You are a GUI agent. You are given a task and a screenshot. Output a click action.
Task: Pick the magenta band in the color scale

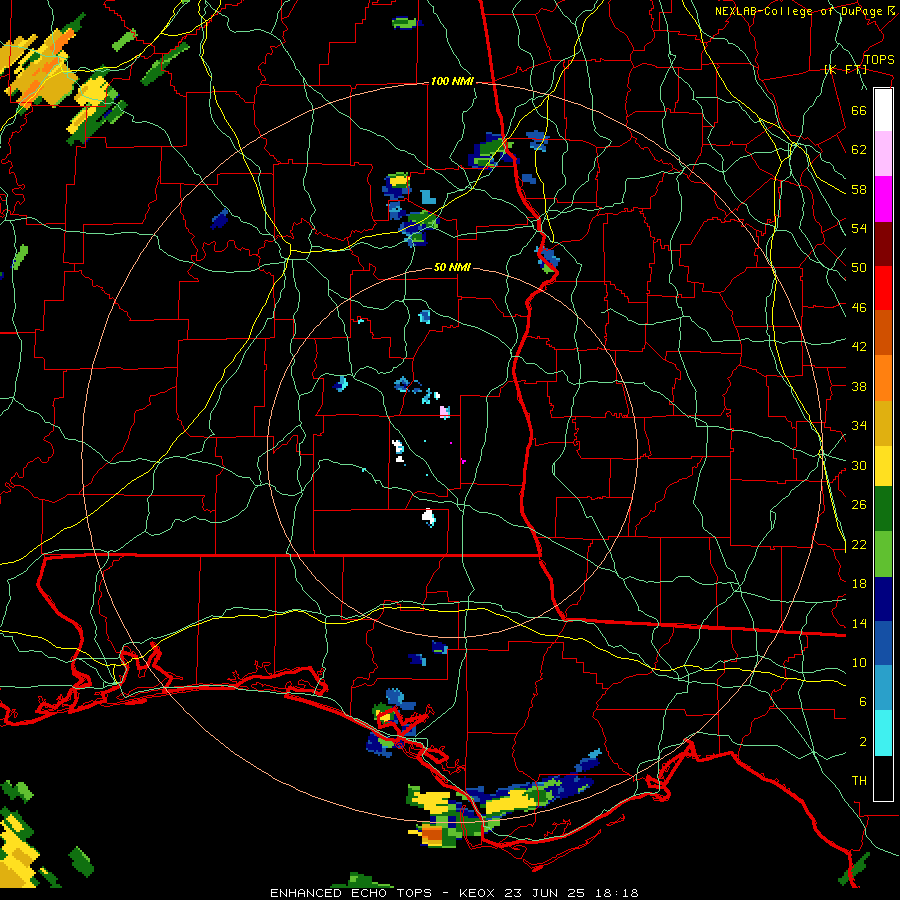point(883,199)
